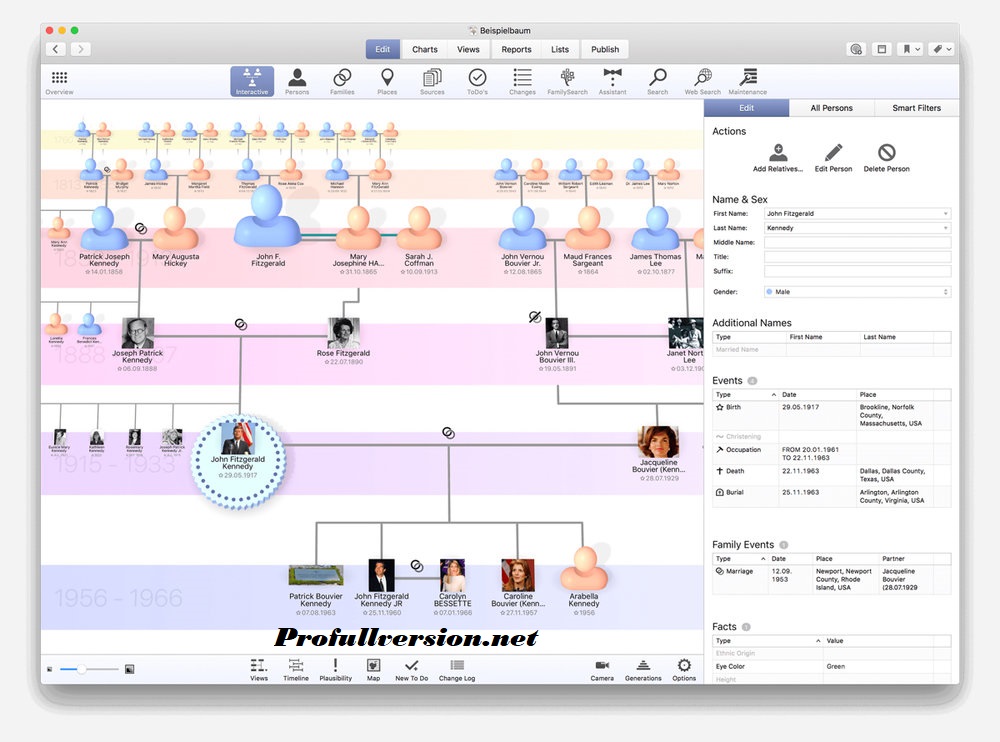The image size is (1000, 742).
Task: Click the Publish button
Action: (x=605, y=49)
